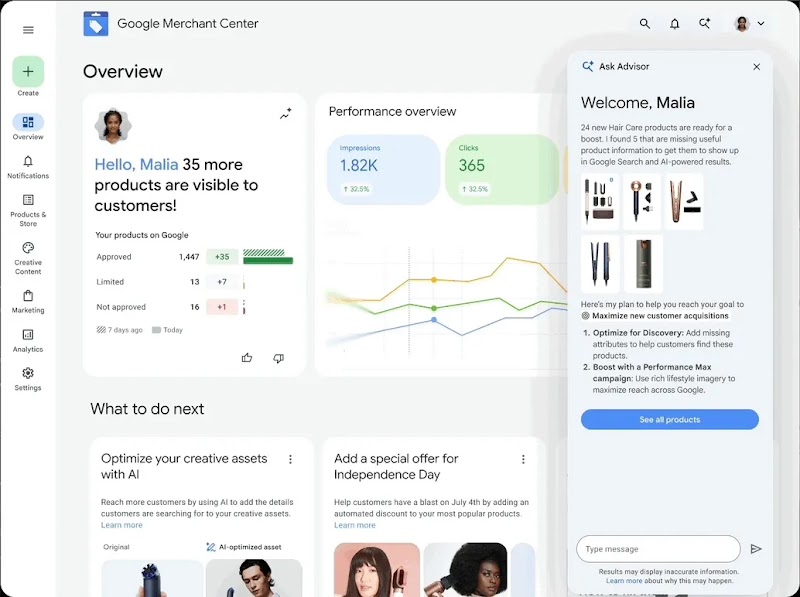The height and width of the screenshot is (597, 800).
Task: Open the hamburger navigation menu
Action: [x=28, y=30]
